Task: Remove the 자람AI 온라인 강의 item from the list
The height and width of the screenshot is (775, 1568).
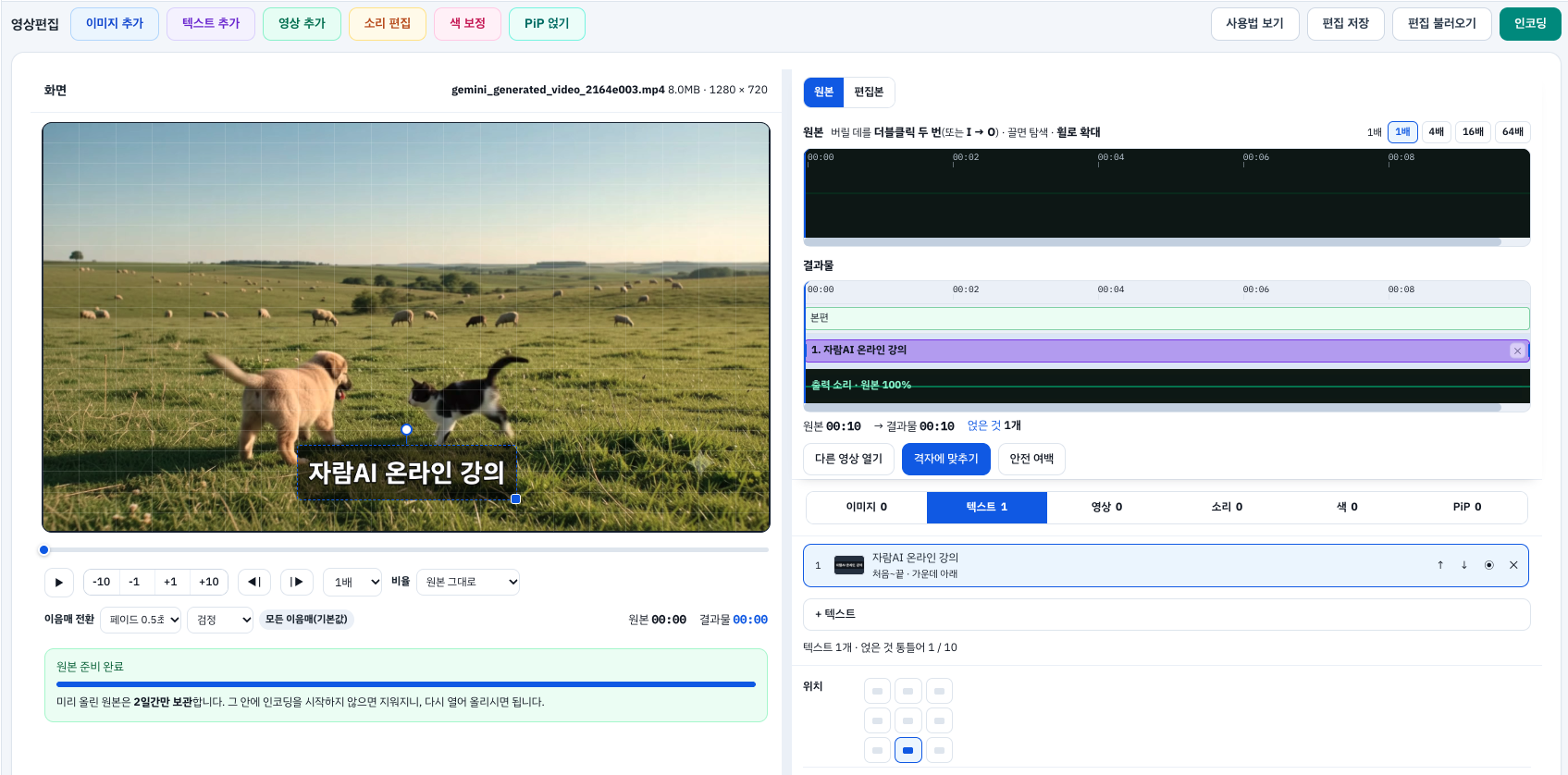Action: pyautogui.click(x=1513, y=565)
